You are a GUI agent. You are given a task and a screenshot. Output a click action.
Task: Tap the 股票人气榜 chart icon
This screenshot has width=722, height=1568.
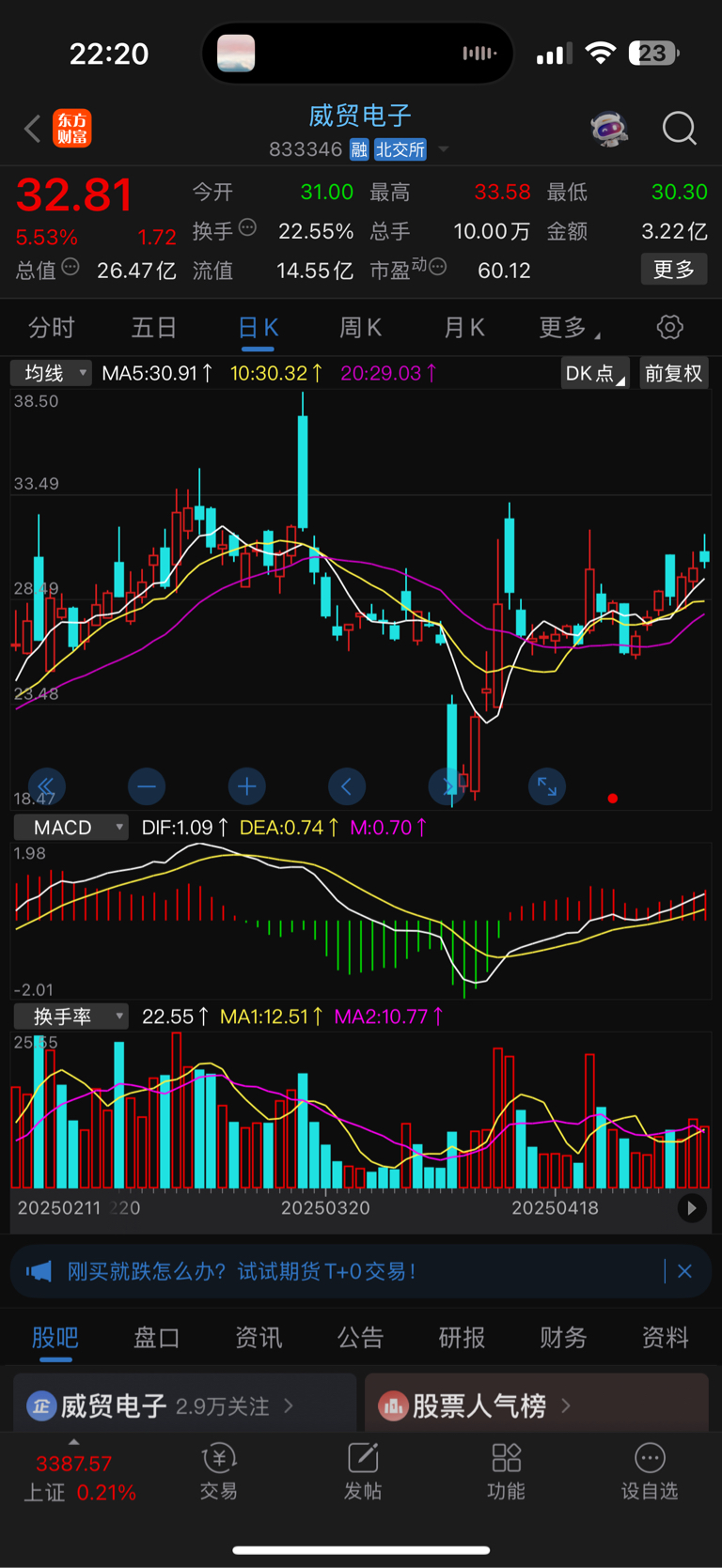pos(393,1405)
